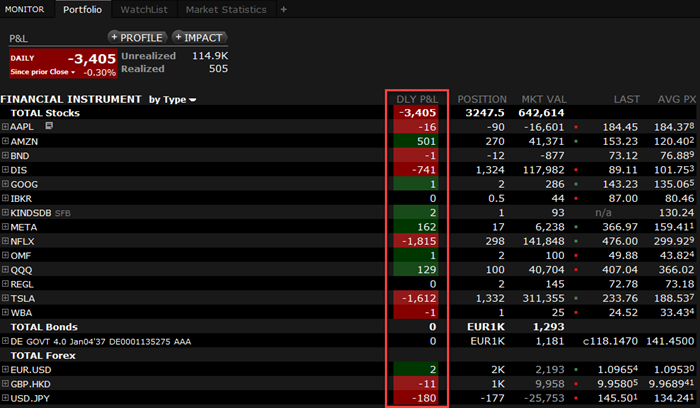
Task: Expand the TSLA row plus icon
Action: tap(5, 298)
